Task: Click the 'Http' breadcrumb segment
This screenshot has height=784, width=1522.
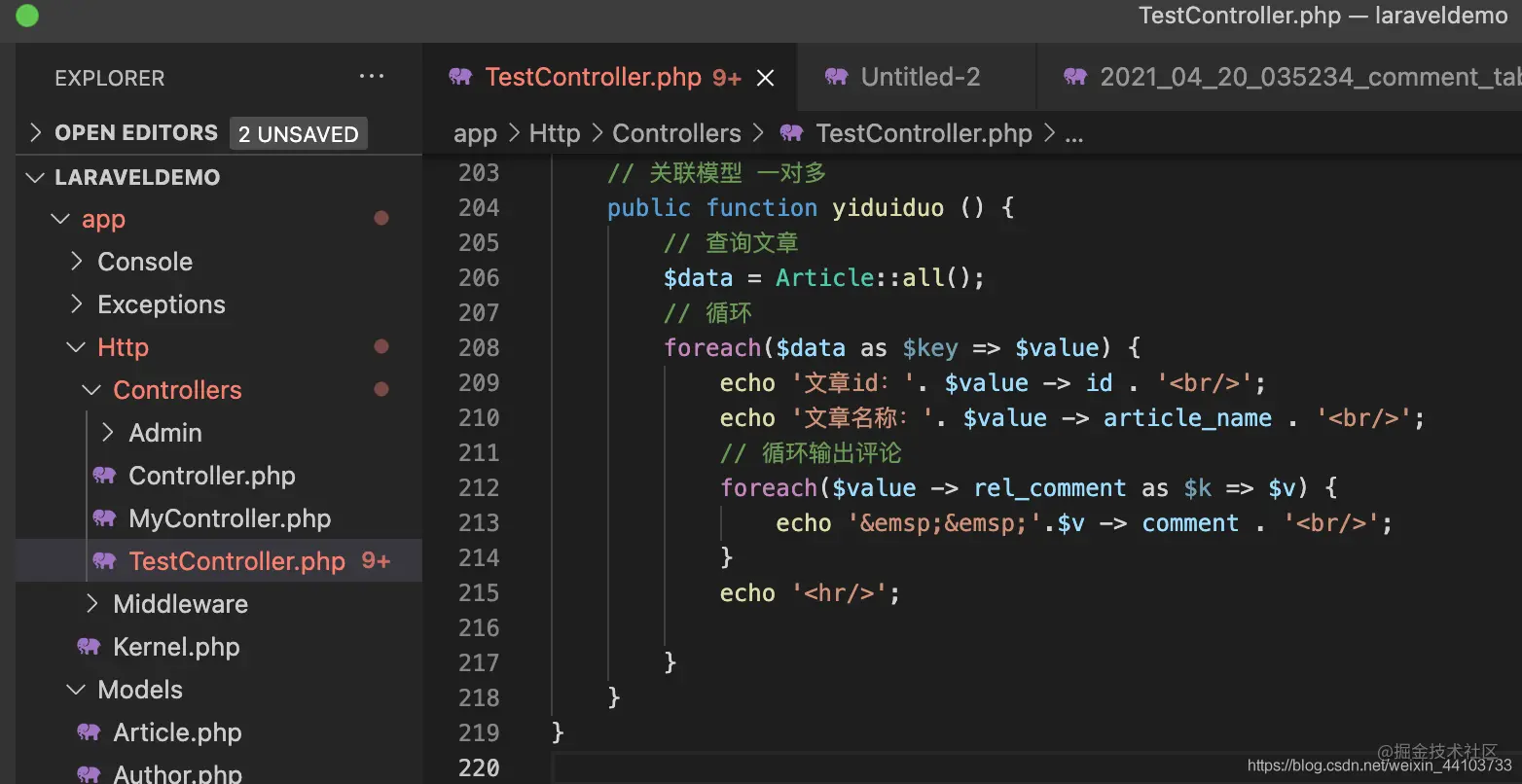Action: [x=555, y=133]
